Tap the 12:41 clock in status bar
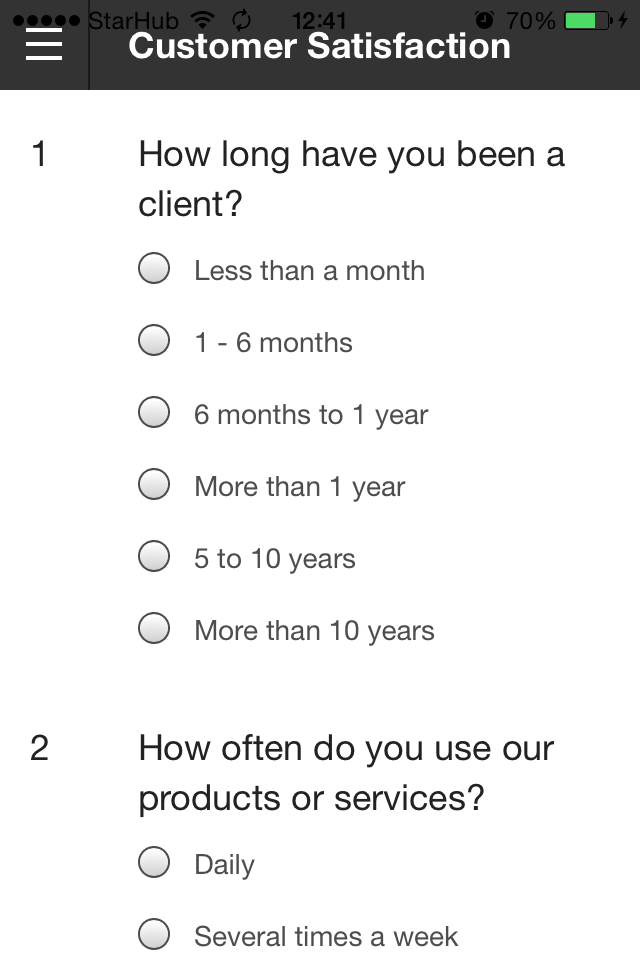 (x=319, y=21)
